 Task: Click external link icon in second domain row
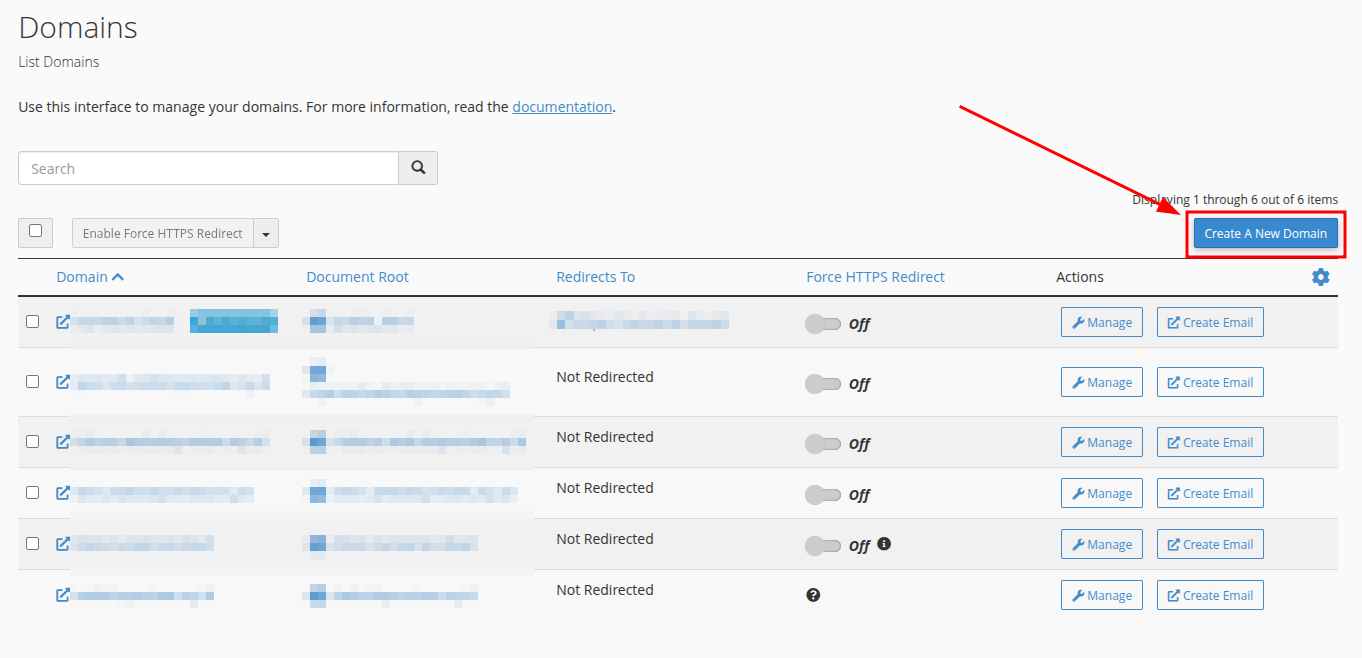[x=63, y=382]
